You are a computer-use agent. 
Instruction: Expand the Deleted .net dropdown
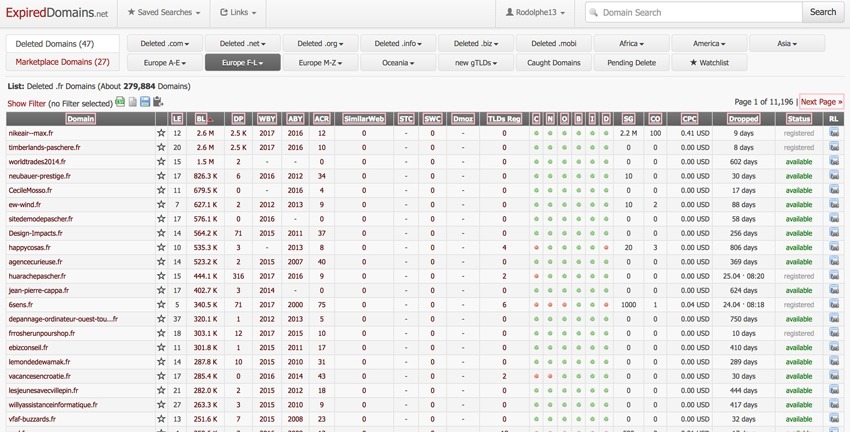pyautogui.click(x=243, y=43)
